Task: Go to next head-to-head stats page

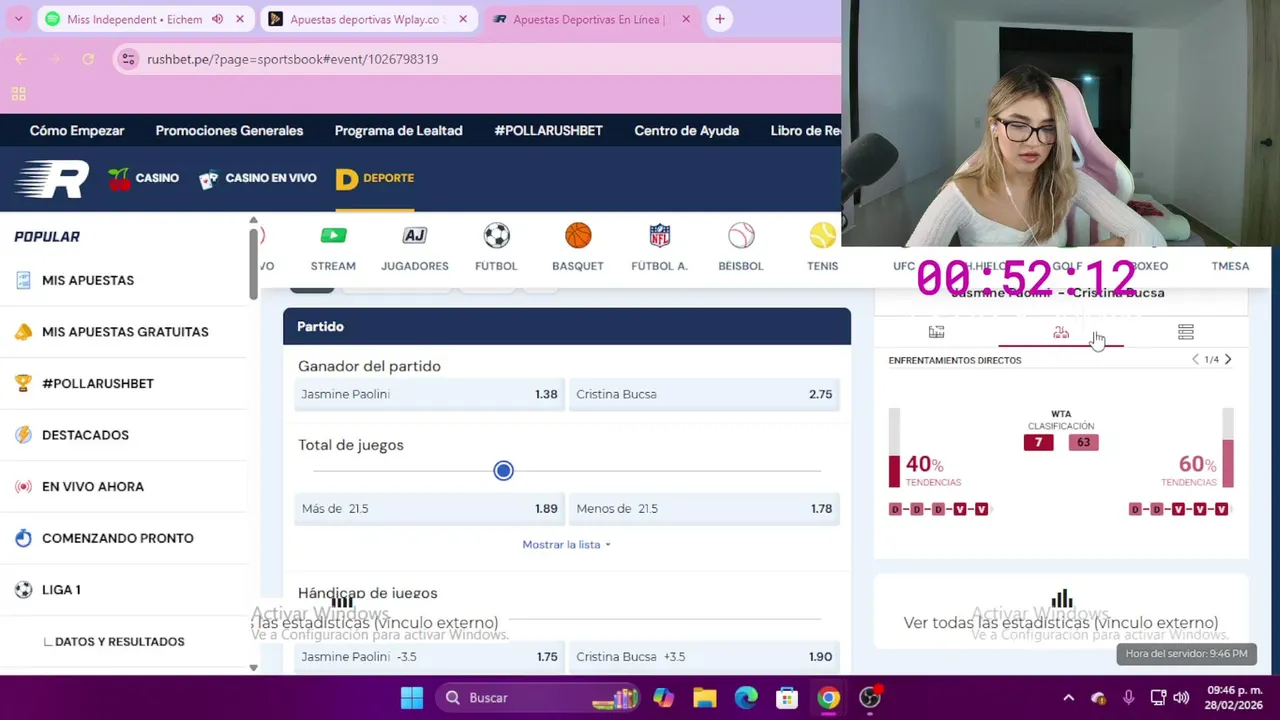Action: pos(1228,360)
